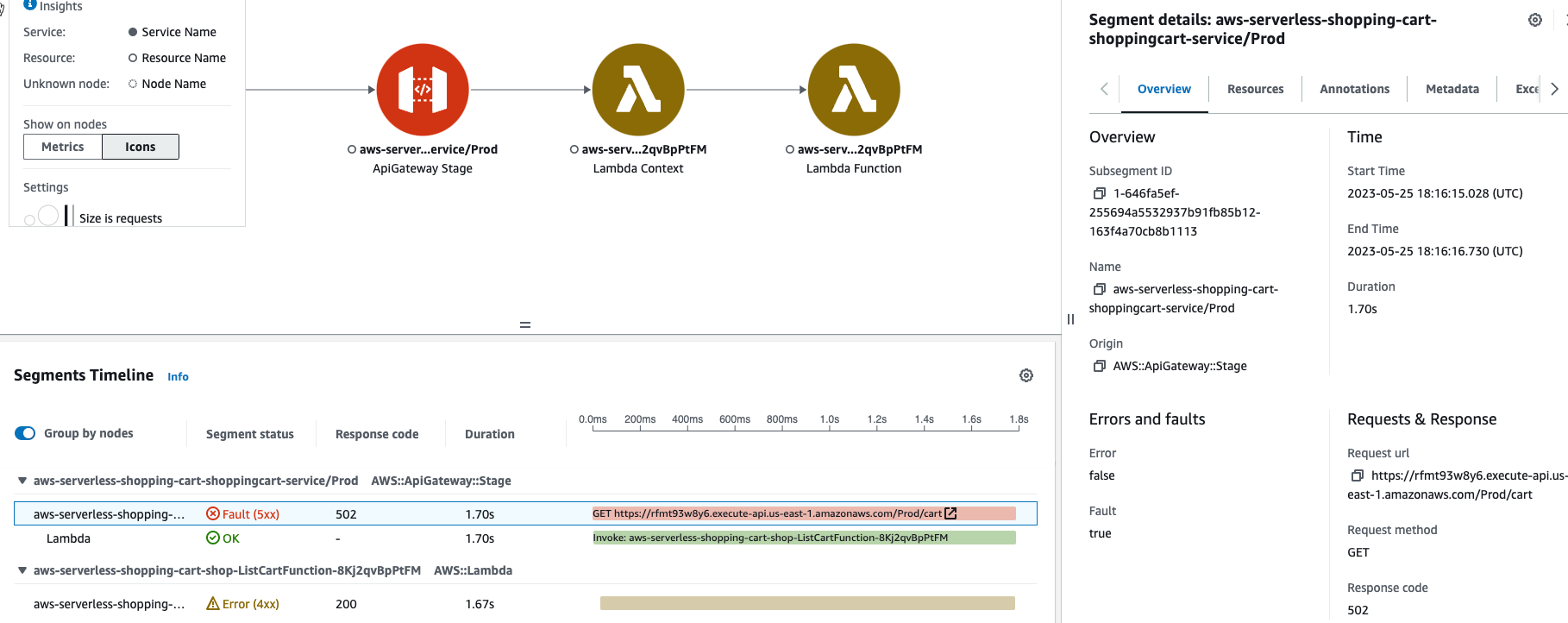
Task: Click the Fault (5xx) status icon
Action: (x=213, y=514)
